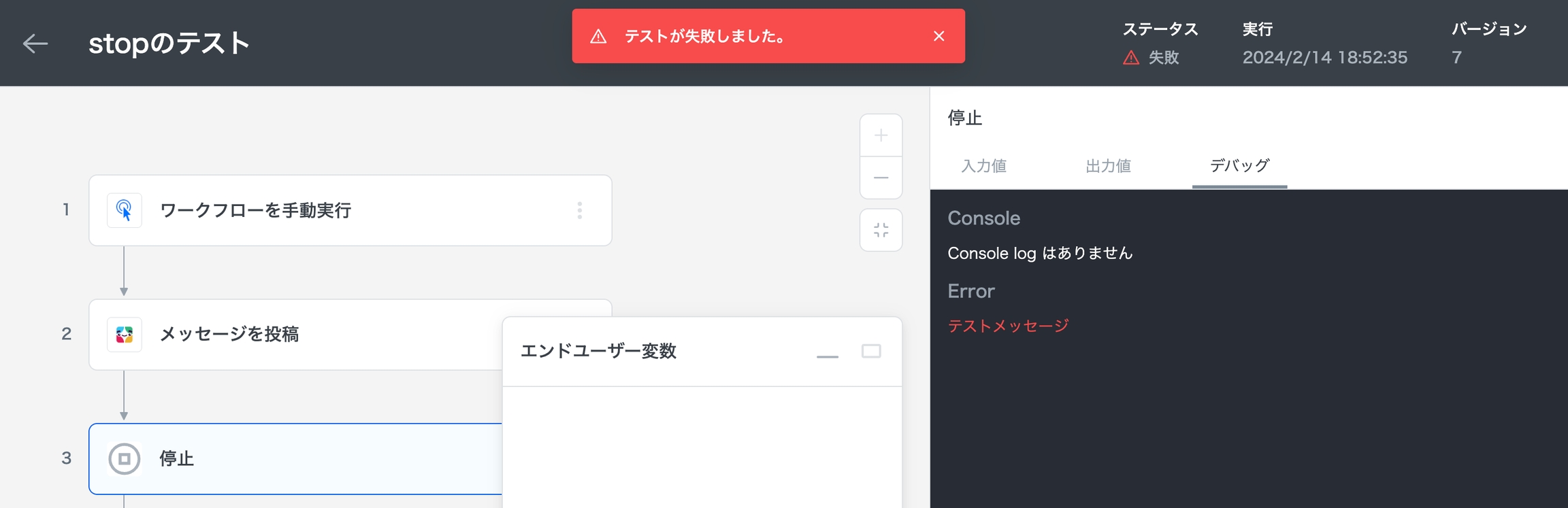Screen dimensions: 1568x508
Task: Click the 失敗 status warning icon
Action: pos(1131,58)
